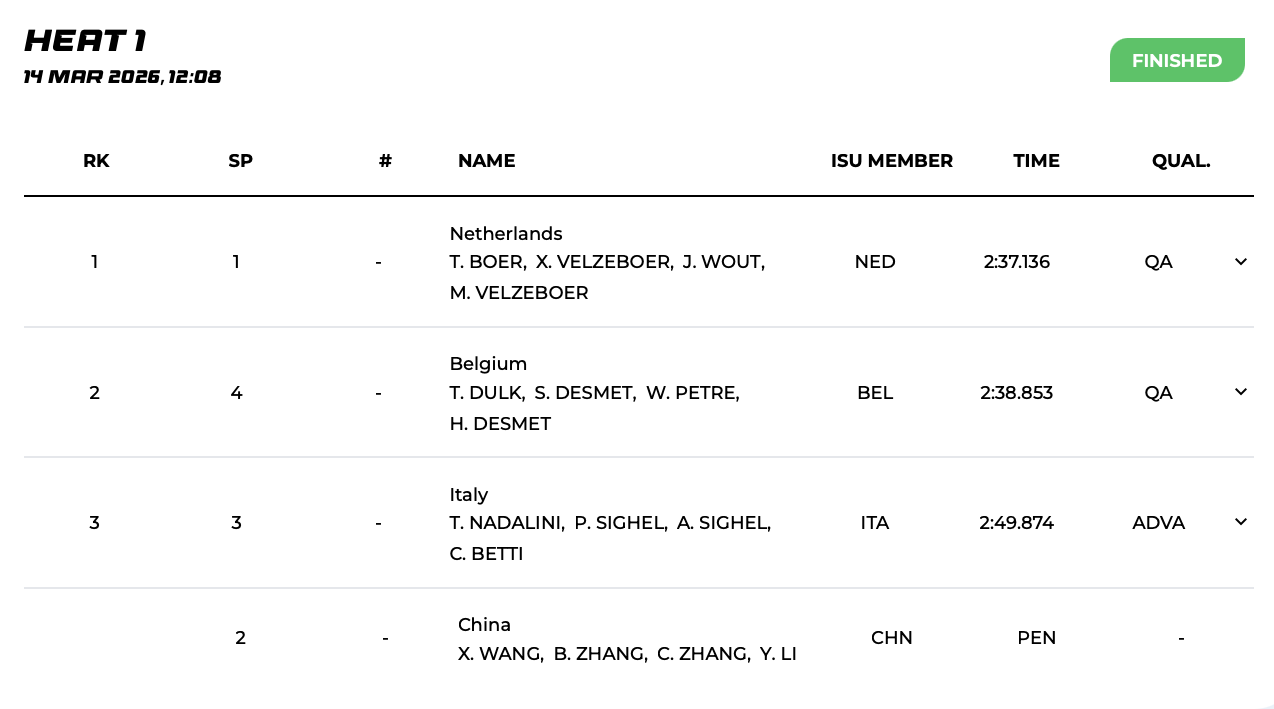This screenshot has height=709, width=1274.
Task: Click the QUAL. column header
Action: [x=1180, y=161]
